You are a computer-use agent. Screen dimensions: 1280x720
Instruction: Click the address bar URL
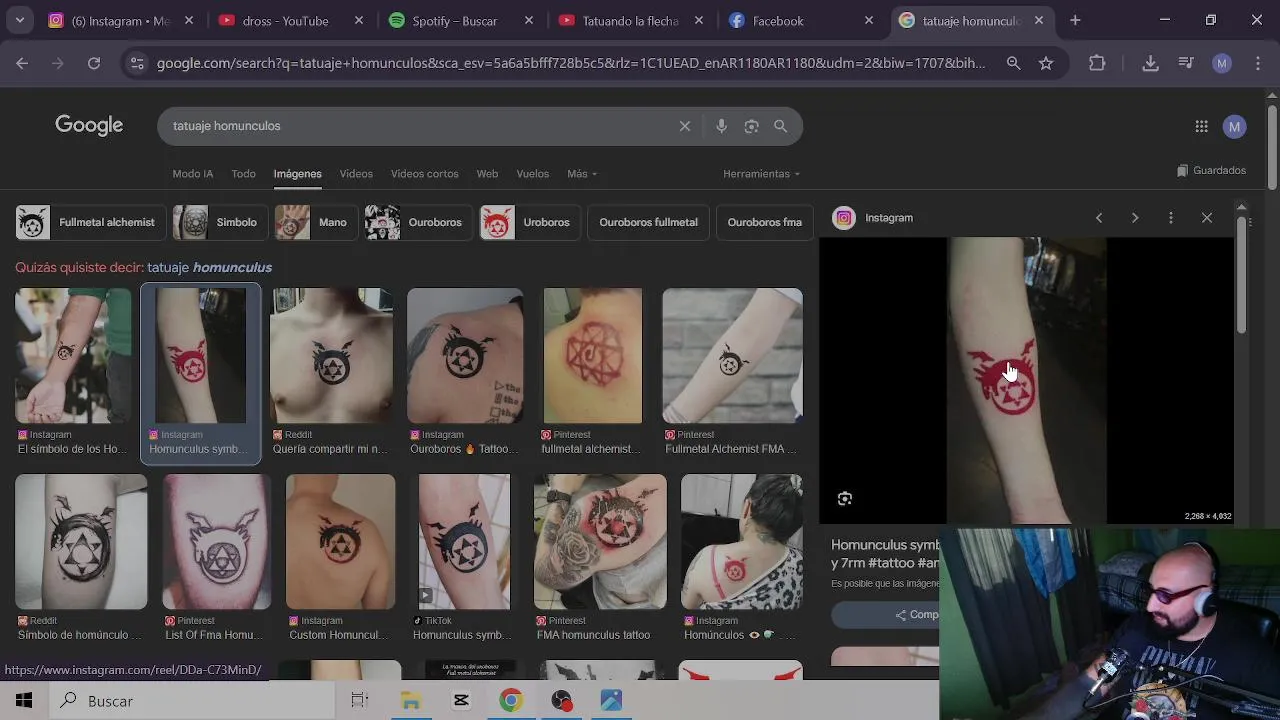click(x=570, y=63)
